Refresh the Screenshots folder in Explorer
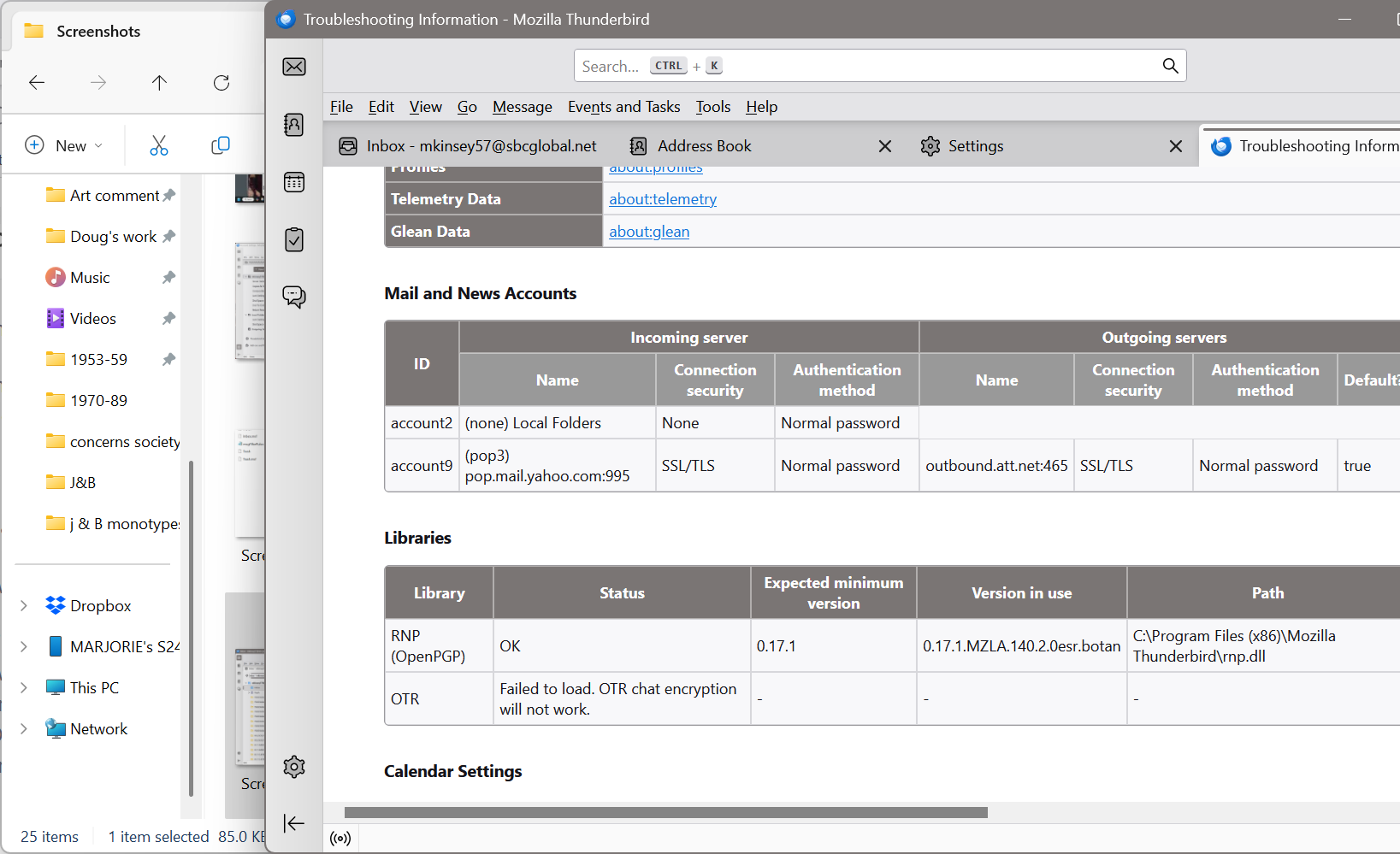 coord(222,83)
